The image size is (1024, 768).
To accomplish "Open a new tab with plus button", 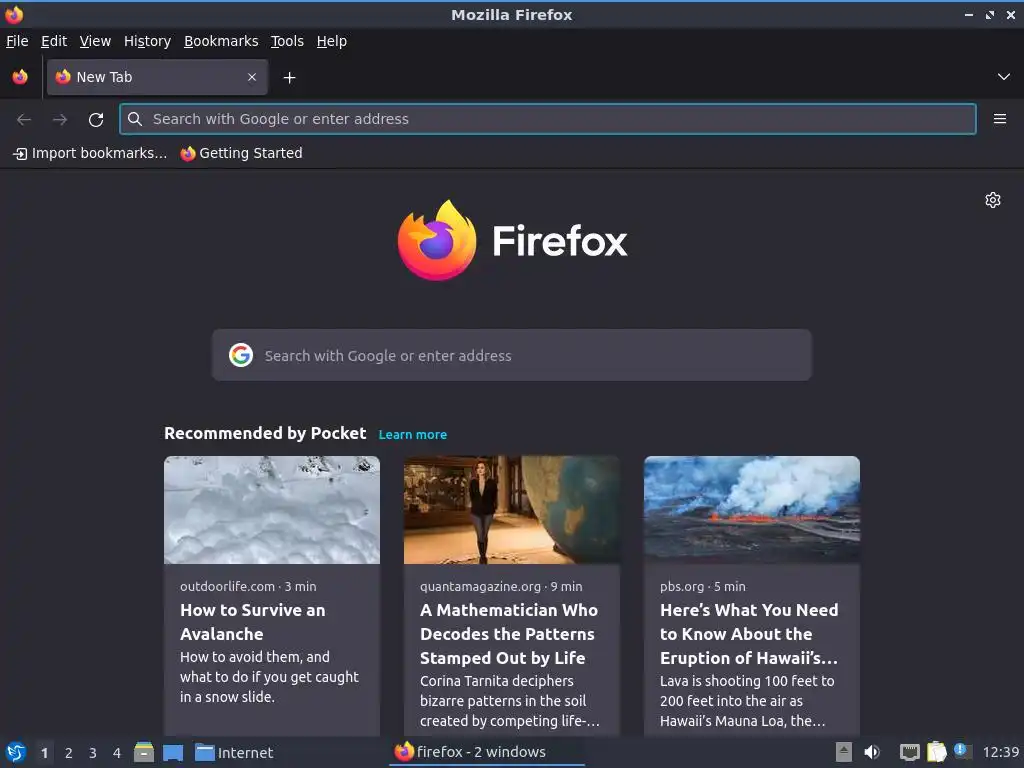I will 289,78.
